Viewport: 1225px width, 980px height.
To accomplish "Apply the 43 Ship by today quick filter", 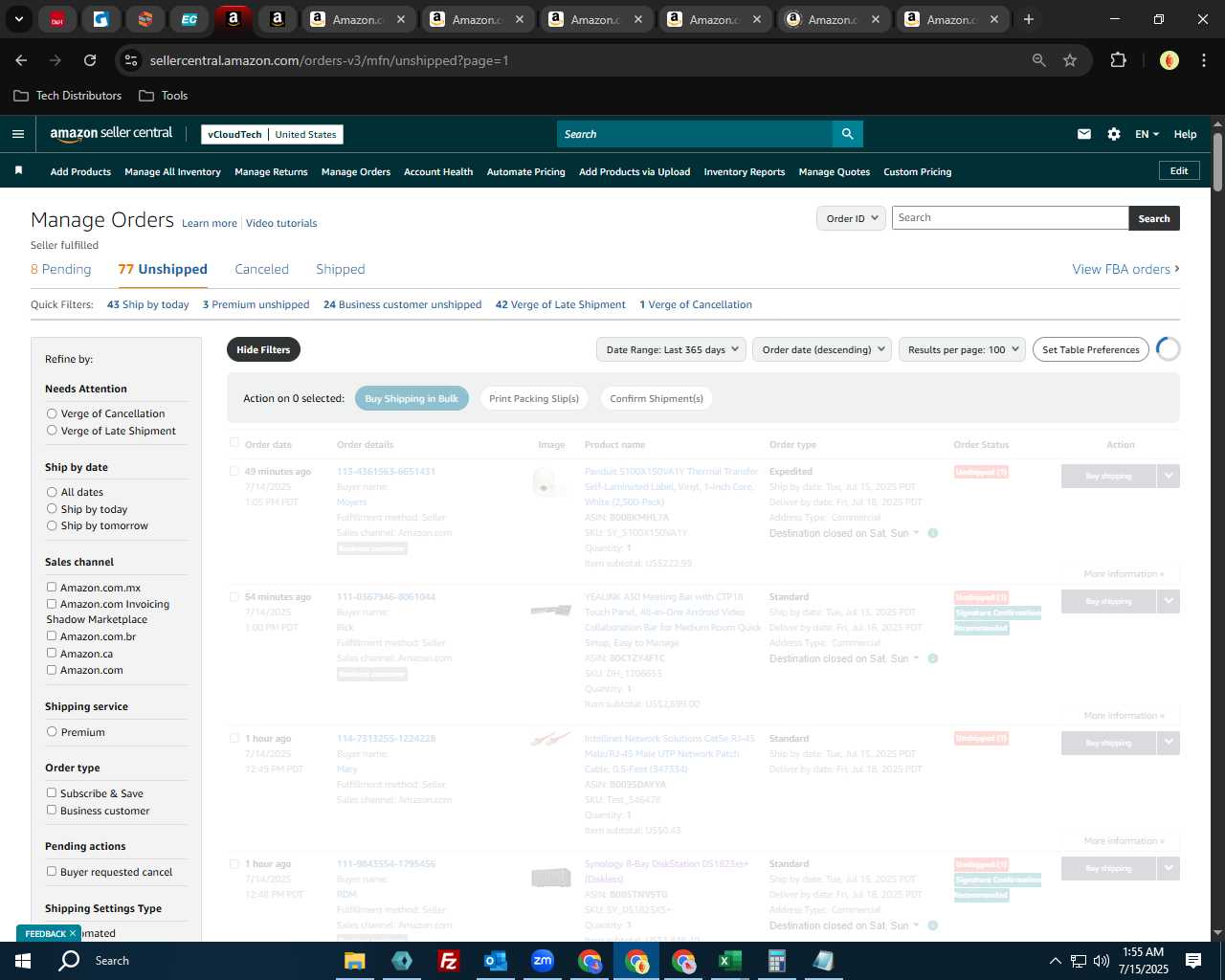I will [148, 304].
